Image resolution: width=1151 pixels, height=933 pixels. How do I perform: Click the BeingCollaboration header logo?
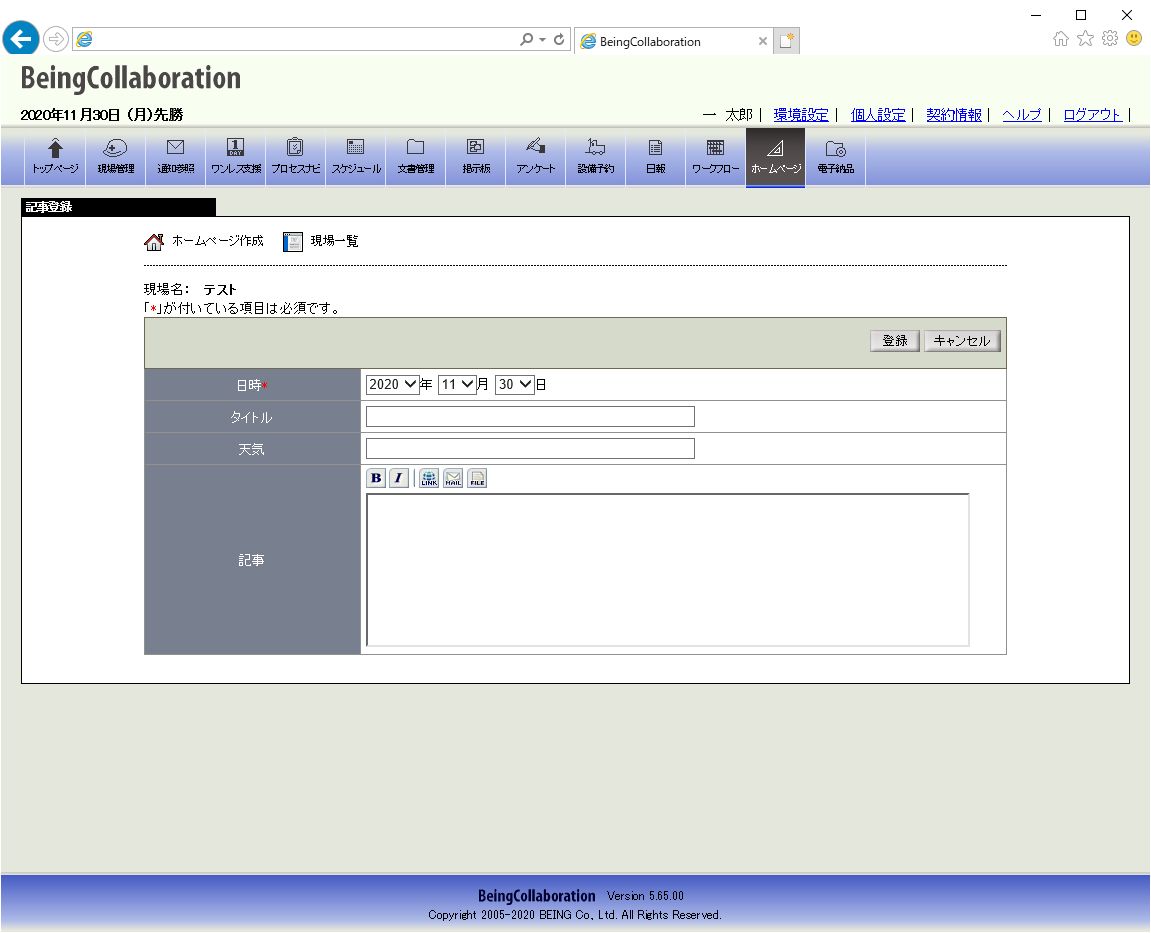click(x=131, y=78)
